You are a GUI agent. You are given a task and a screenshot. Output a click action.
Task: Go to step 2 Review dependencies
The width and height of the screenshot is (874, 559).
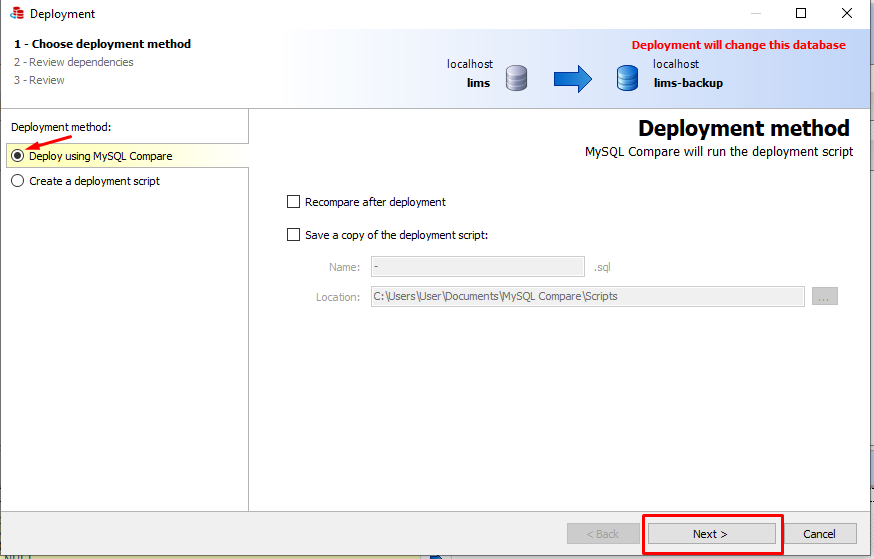73,62
